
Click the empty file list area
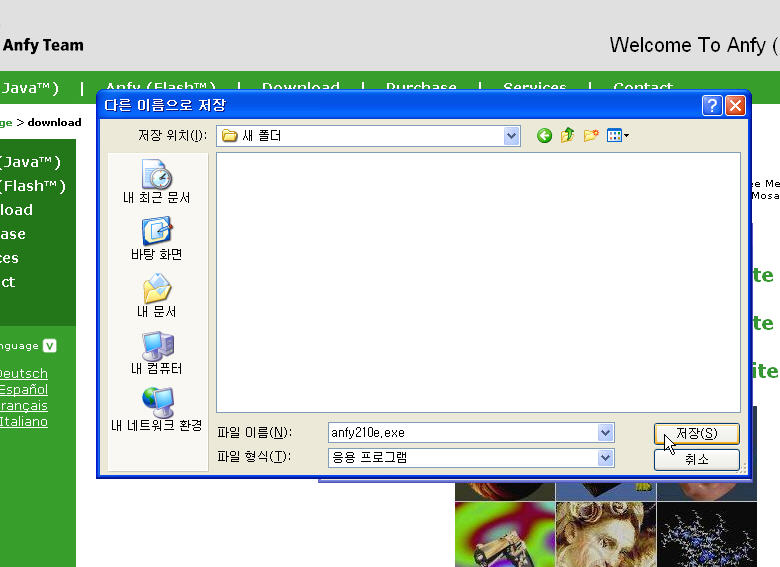[x=478, y=283]
